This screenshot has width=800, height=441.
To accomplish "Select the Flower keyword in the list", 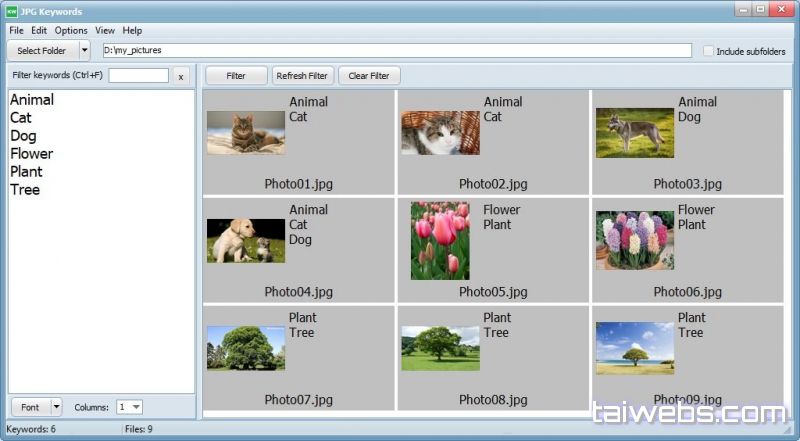I will click(x=31, y=154).
